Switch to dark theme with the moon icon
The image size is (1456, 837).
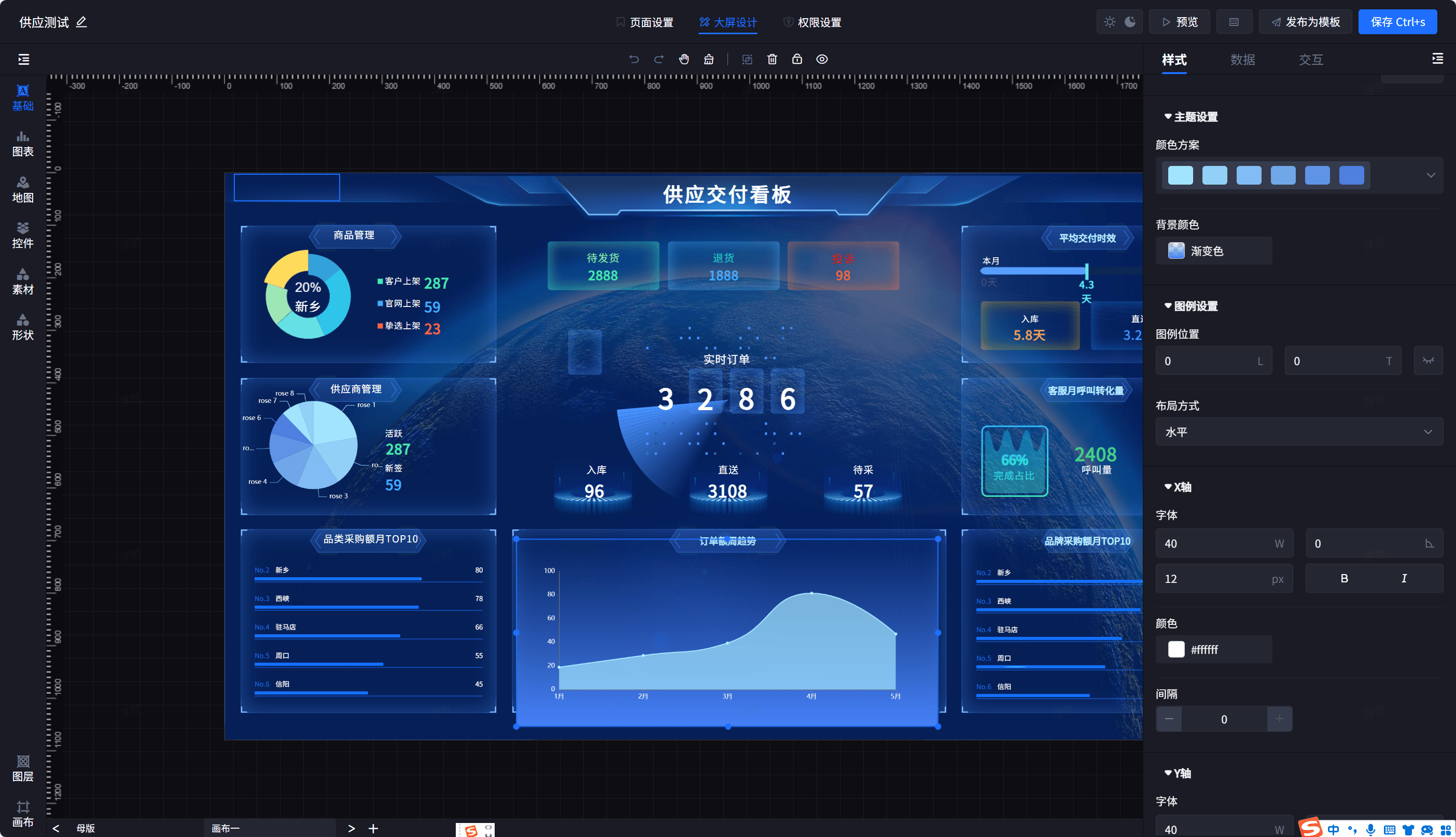click(x=1130, y=22)
